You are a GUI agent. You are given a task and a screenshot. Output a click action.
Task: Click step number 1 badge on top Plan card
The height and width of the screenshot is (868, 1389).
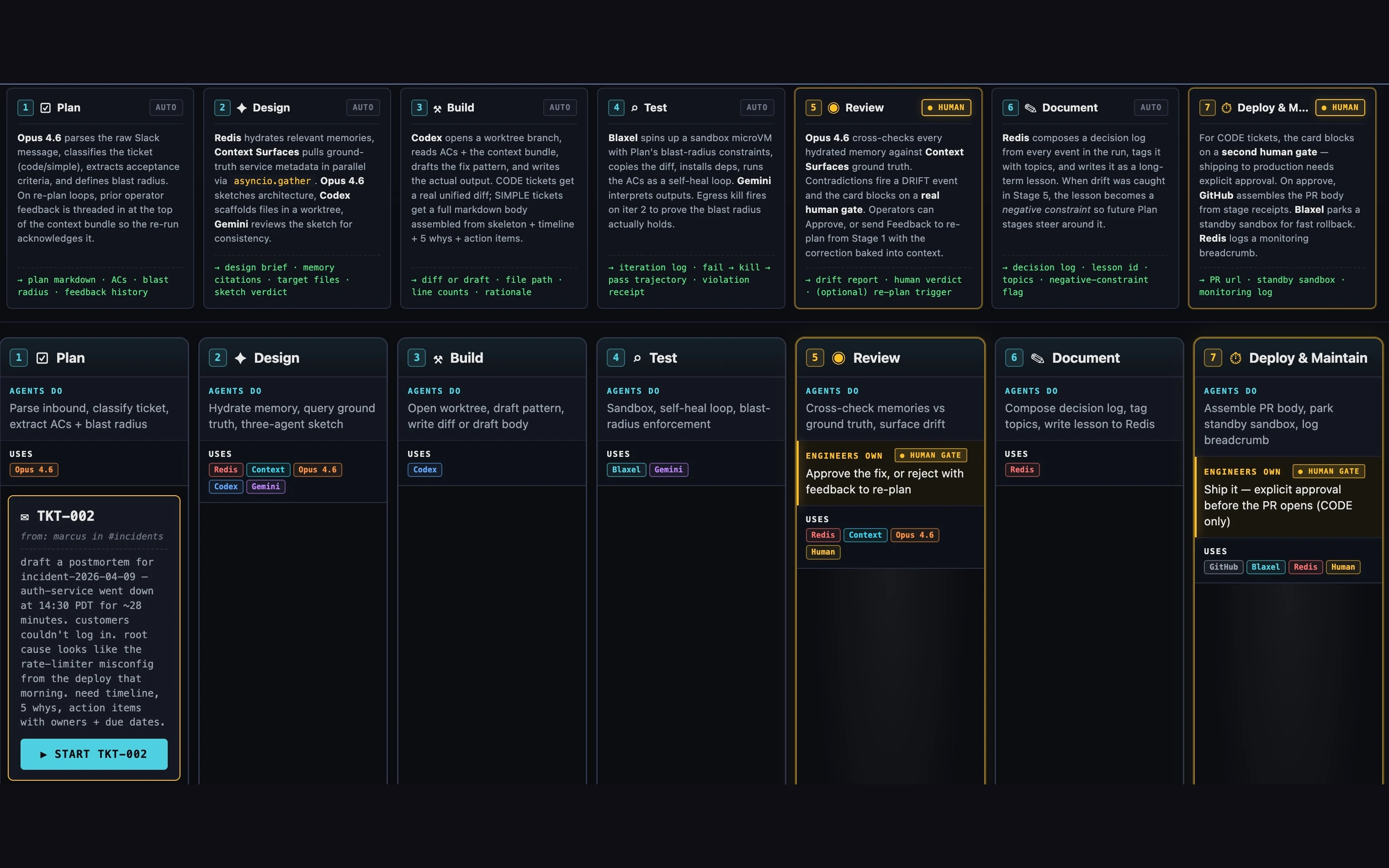(25, 107)
